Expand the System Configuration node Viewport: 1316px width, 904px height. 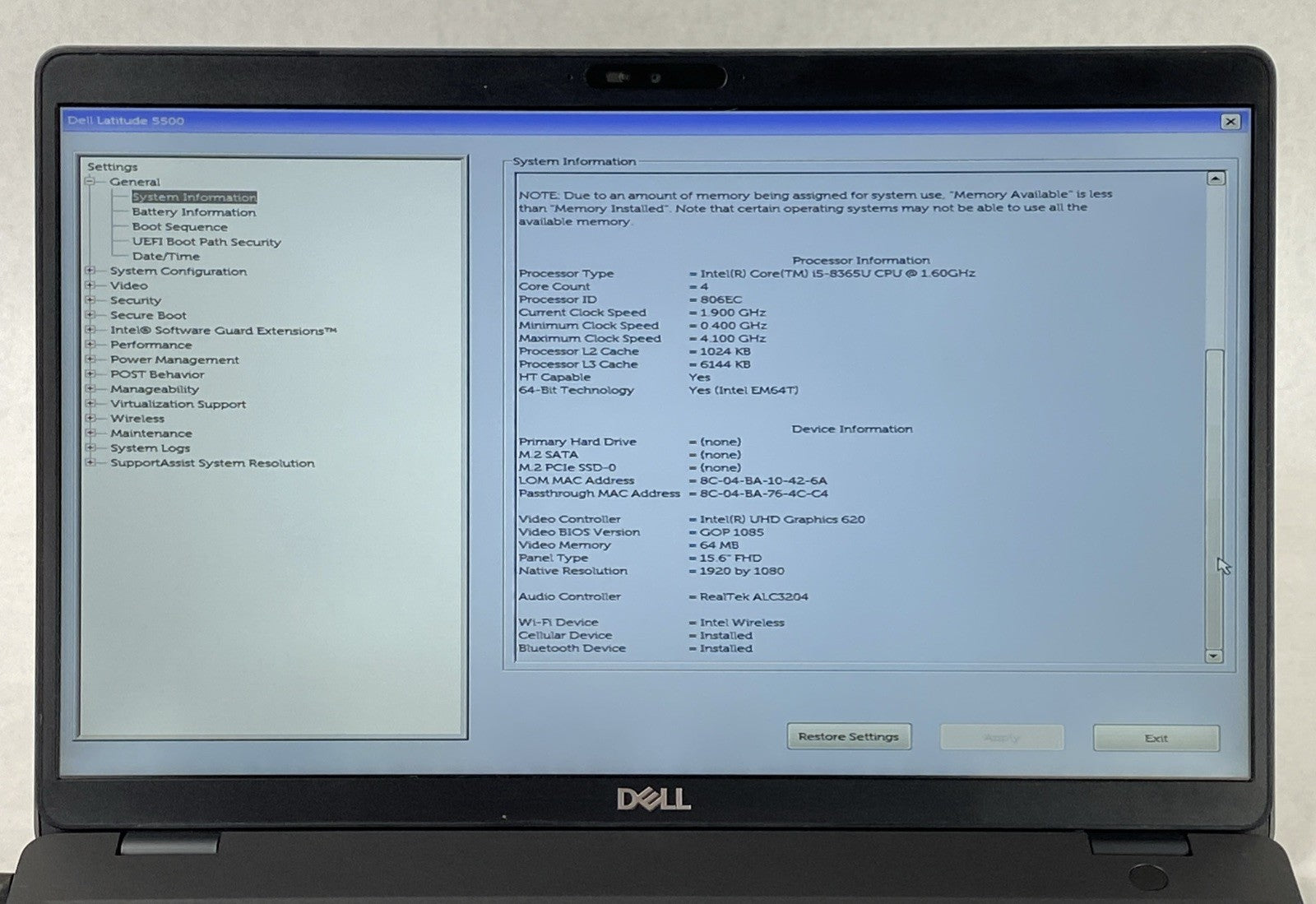pos(90,271)
